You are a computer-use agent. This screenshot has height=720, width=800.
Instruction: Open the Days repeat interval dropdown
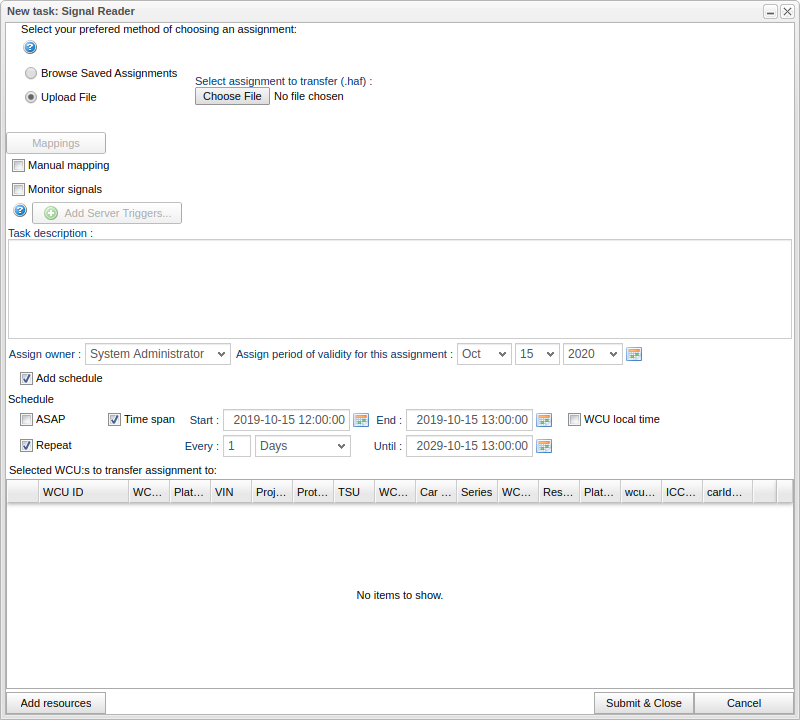point(302,446)
